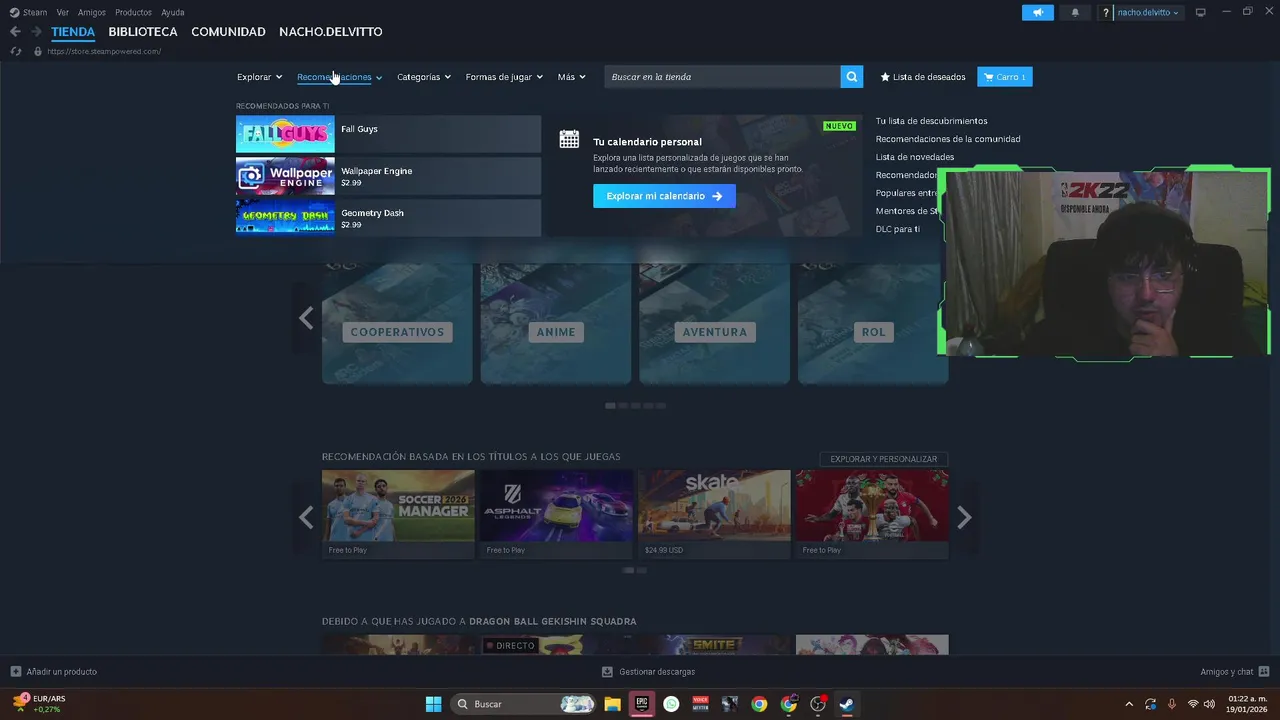Open Lista de deseados
The width and height of the screenshot is (1280, 720).
pos(923,77)
